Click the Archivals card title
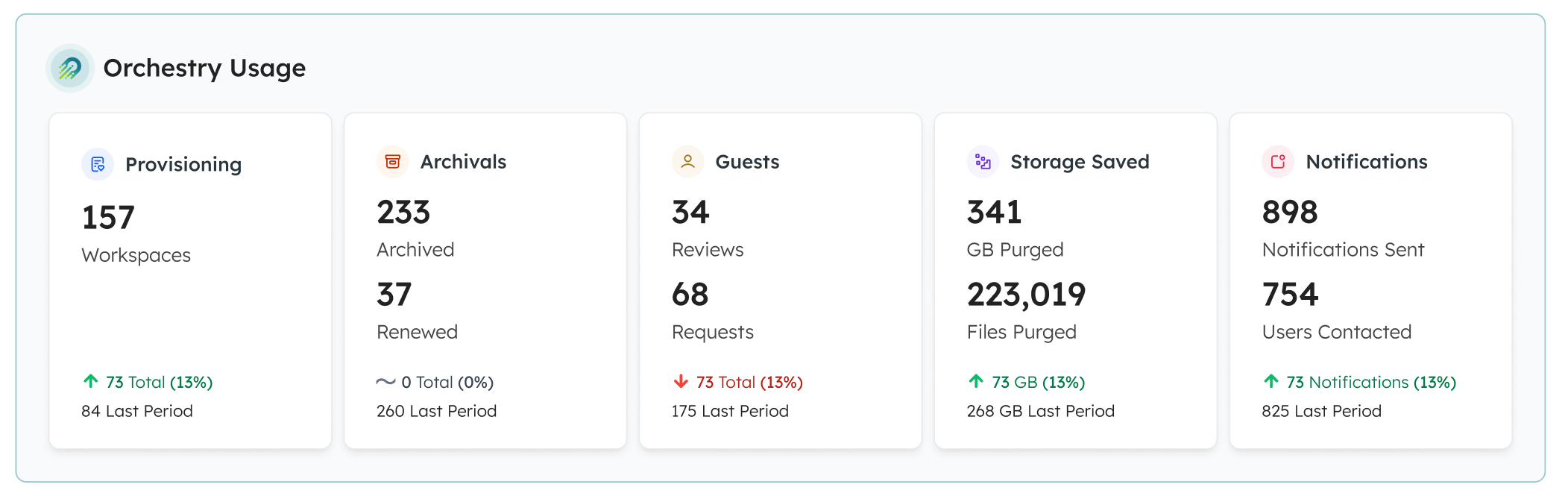Viewport: 1568px width, 496px height. click(x=463, y=162)
